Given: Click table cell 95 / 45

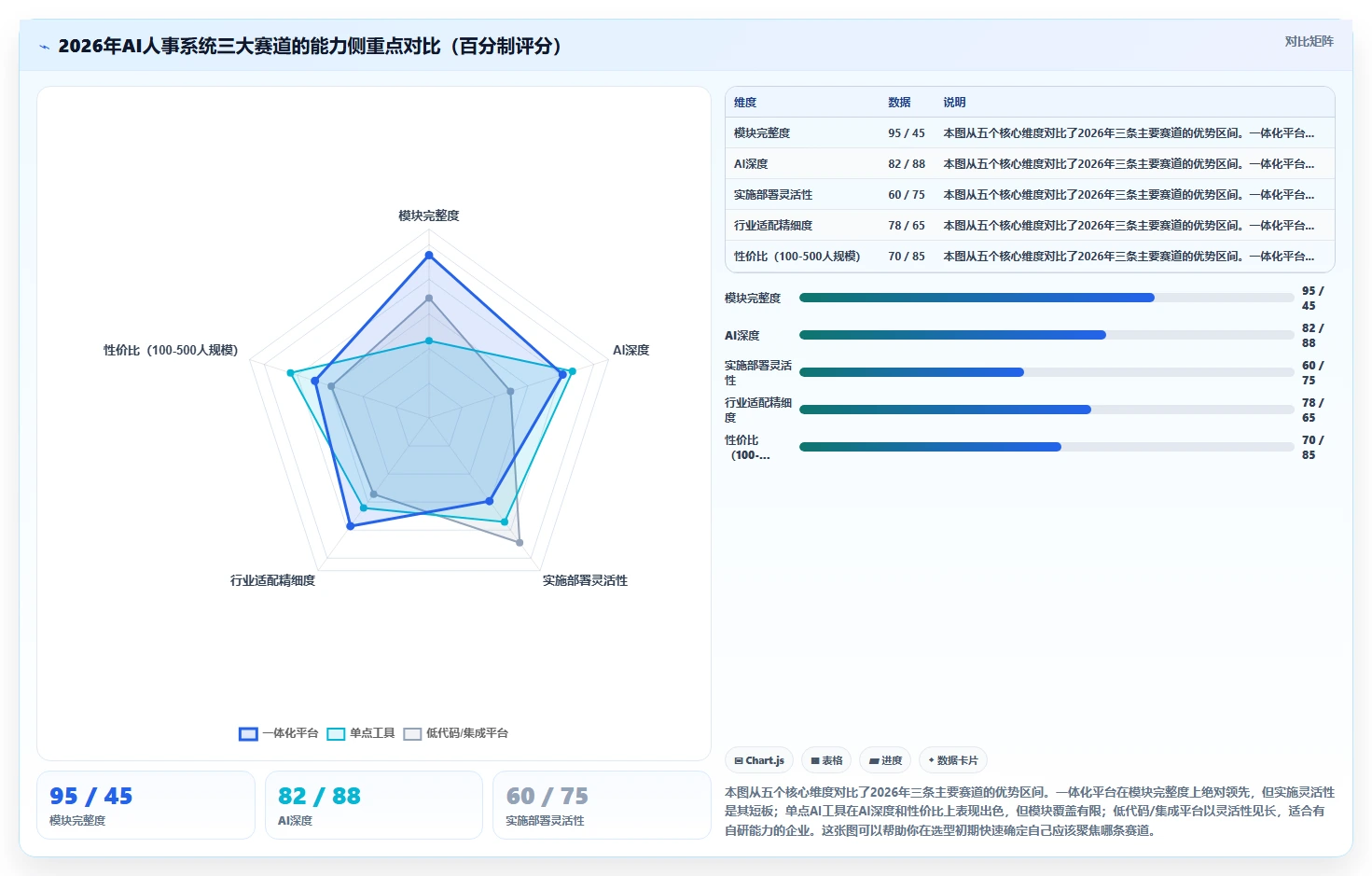Looking at the screenshot, I should tap(907, 133).
